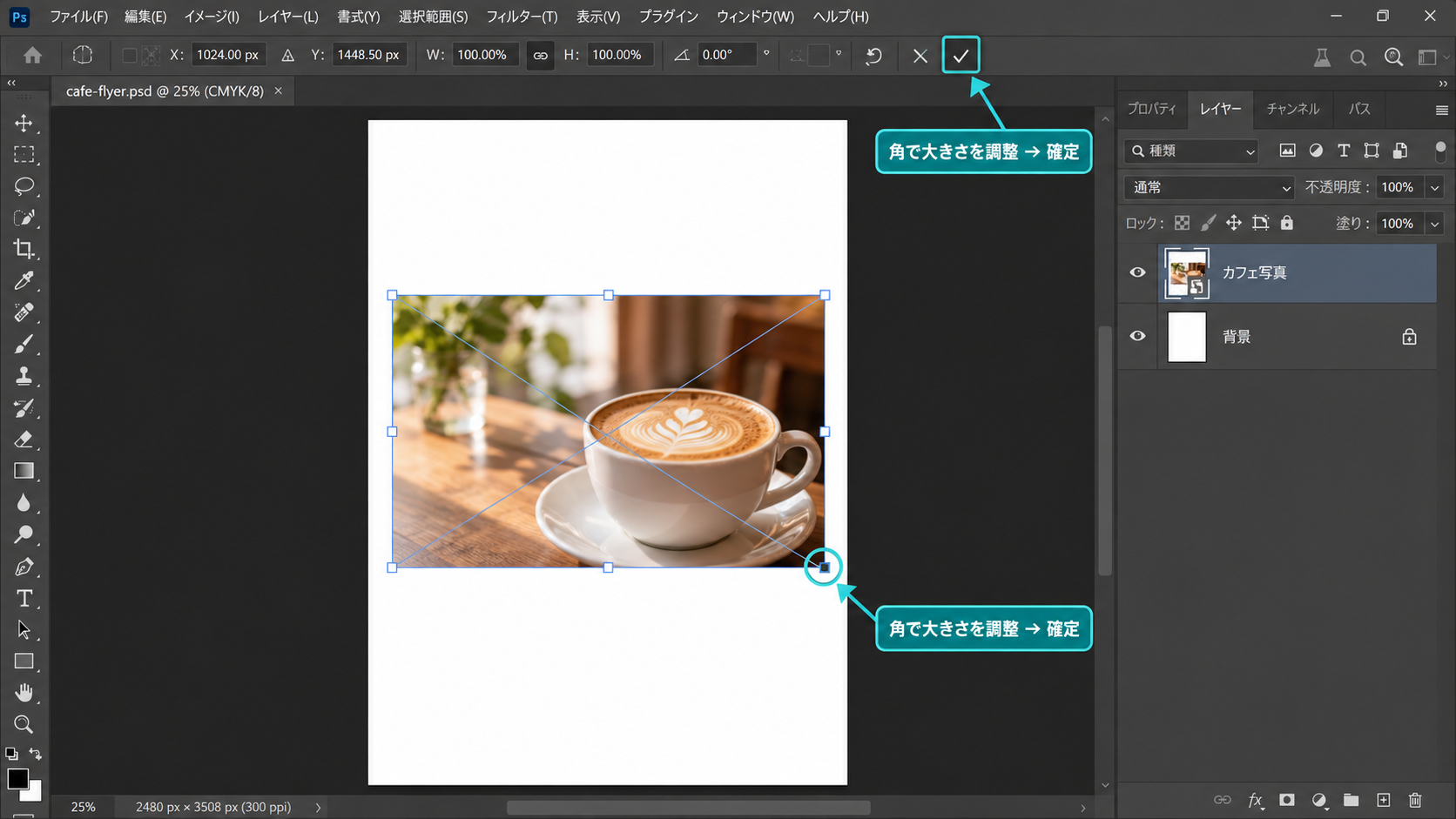Commit transform with the checkmark
The image size is (1456, 819).
(x=961, y=56)
